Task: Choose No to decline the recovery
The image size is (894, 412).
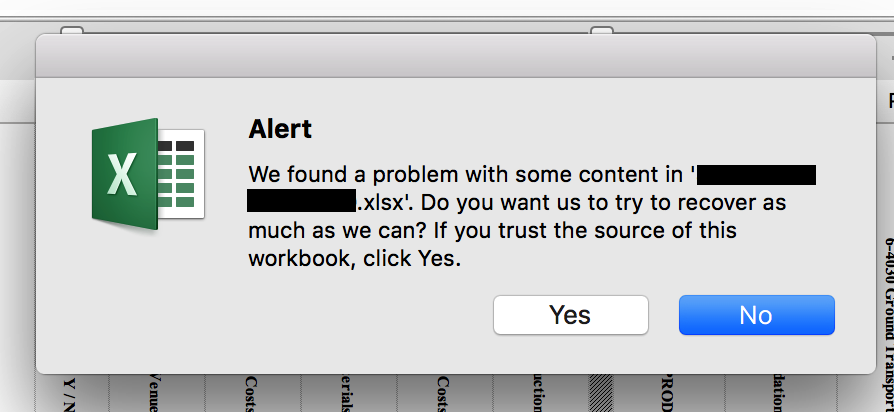Action: [757, 315]
